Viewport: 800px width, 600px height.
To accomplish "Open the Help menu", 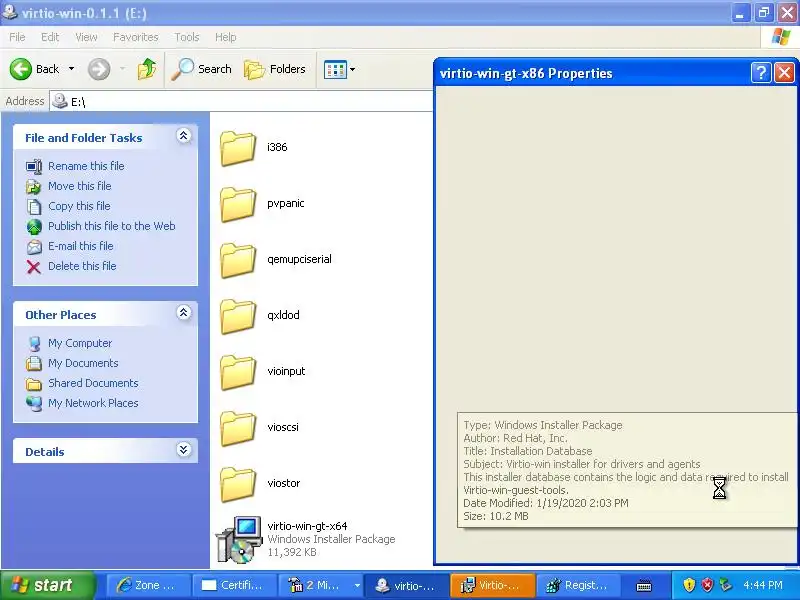I will coord(225,37).
